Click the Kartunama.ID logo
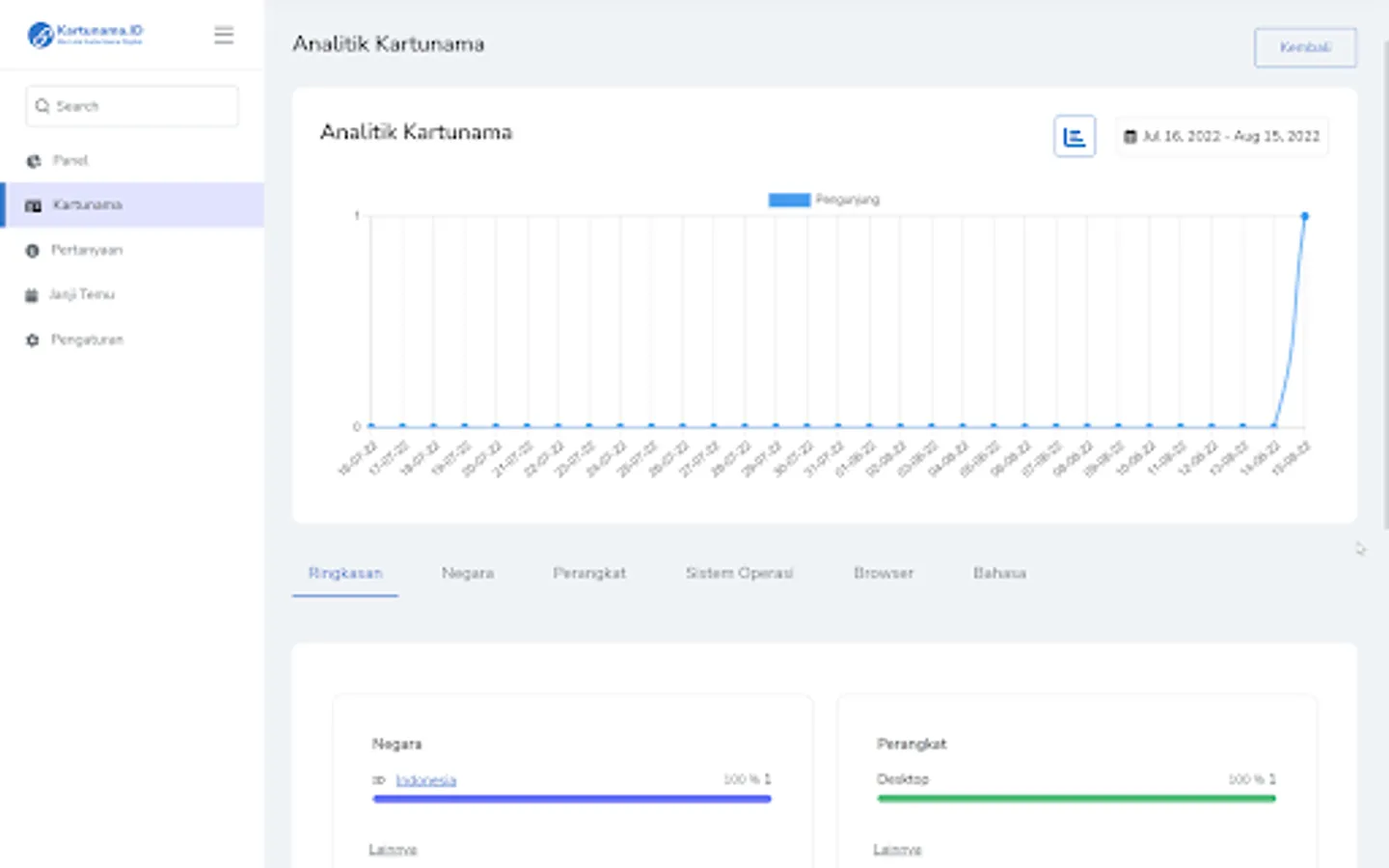Image resolution: width=1389 pixels, height=868 pixels. [85, 35]
